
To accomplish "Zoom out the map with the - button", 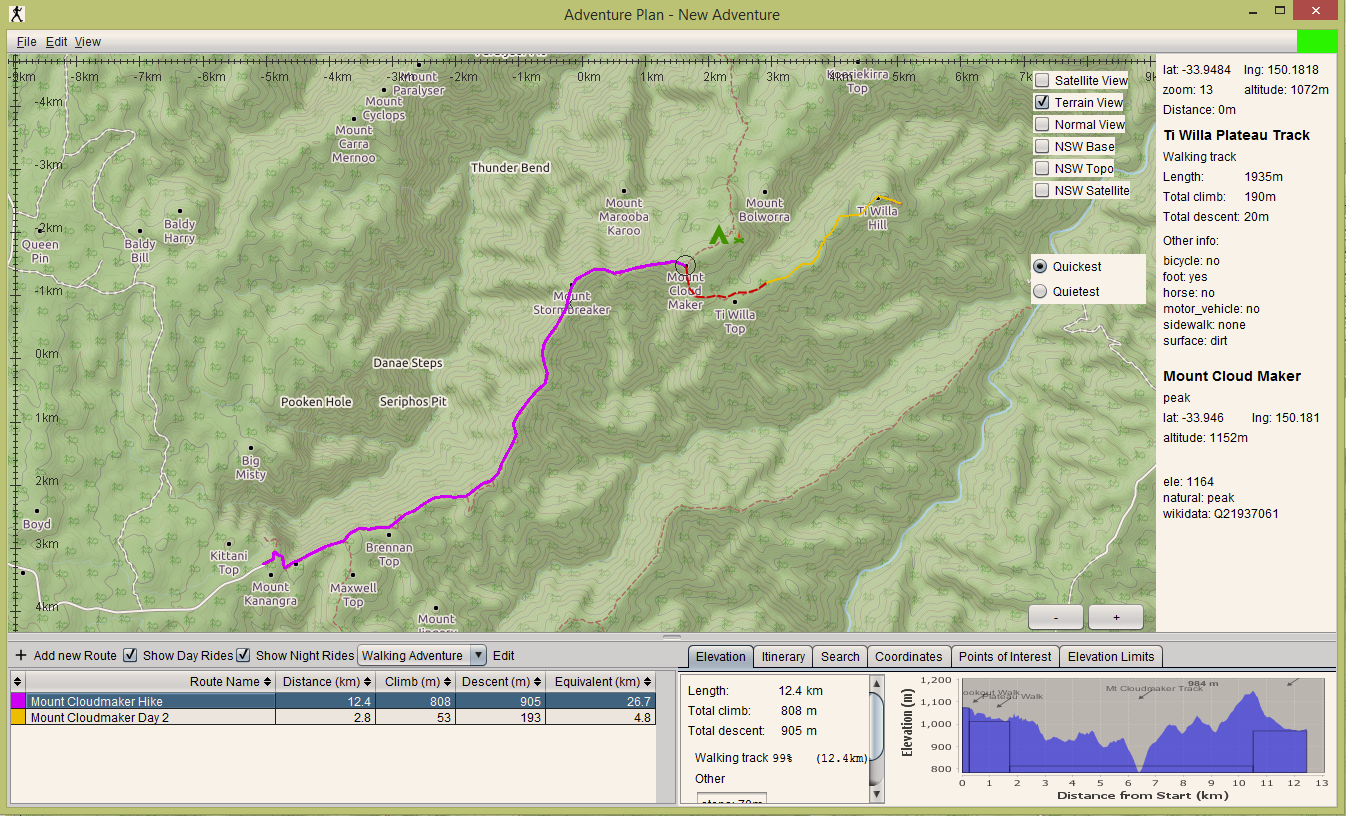I will point(1055,618).
